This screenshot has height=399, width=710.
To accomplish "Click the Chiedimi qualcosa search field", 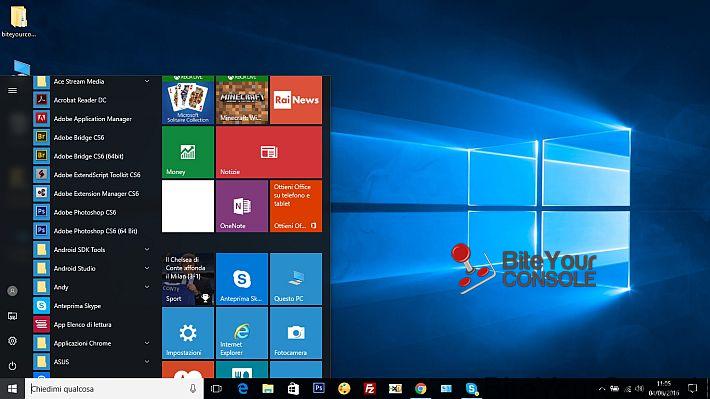I will point(109,389).
